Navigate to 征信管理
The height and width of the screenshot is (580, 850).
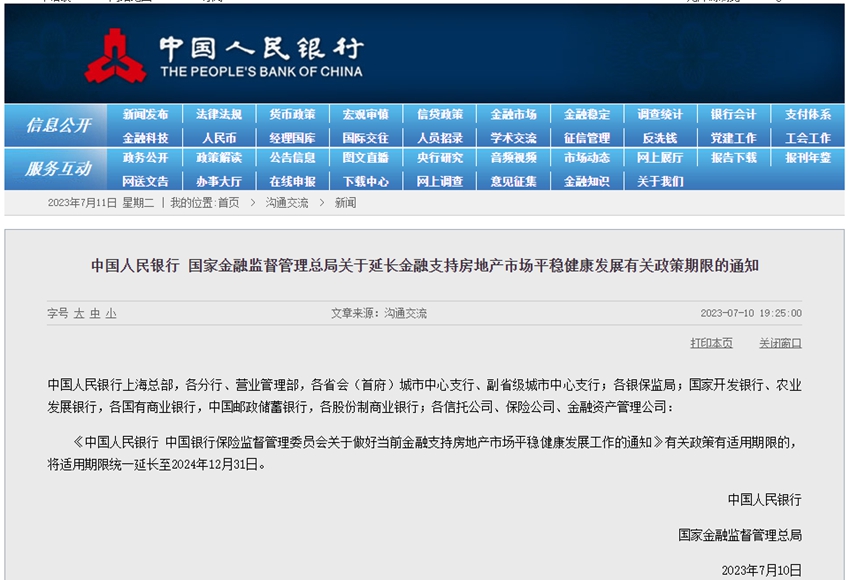tap(587, 138)
